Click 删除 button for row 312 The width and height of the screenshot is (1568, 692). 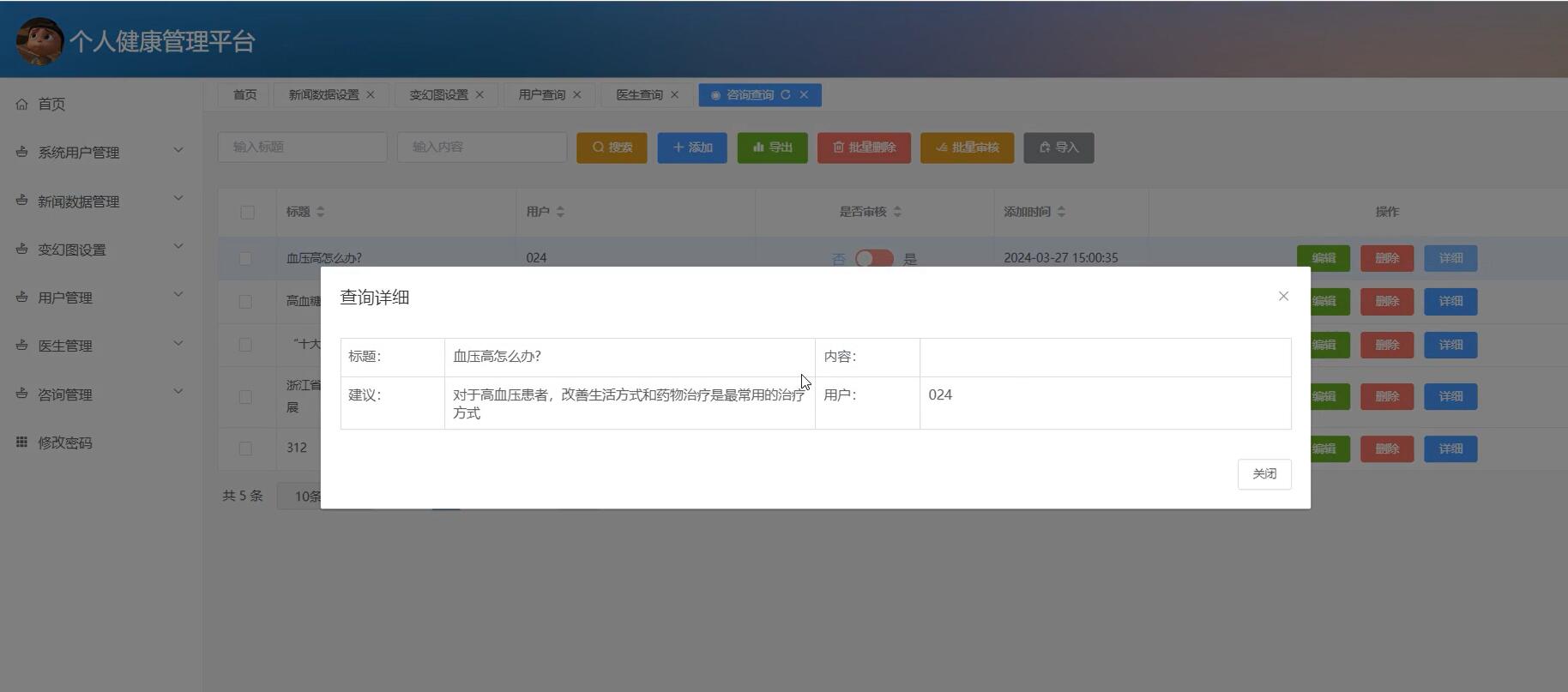[x=1387, y=448]
